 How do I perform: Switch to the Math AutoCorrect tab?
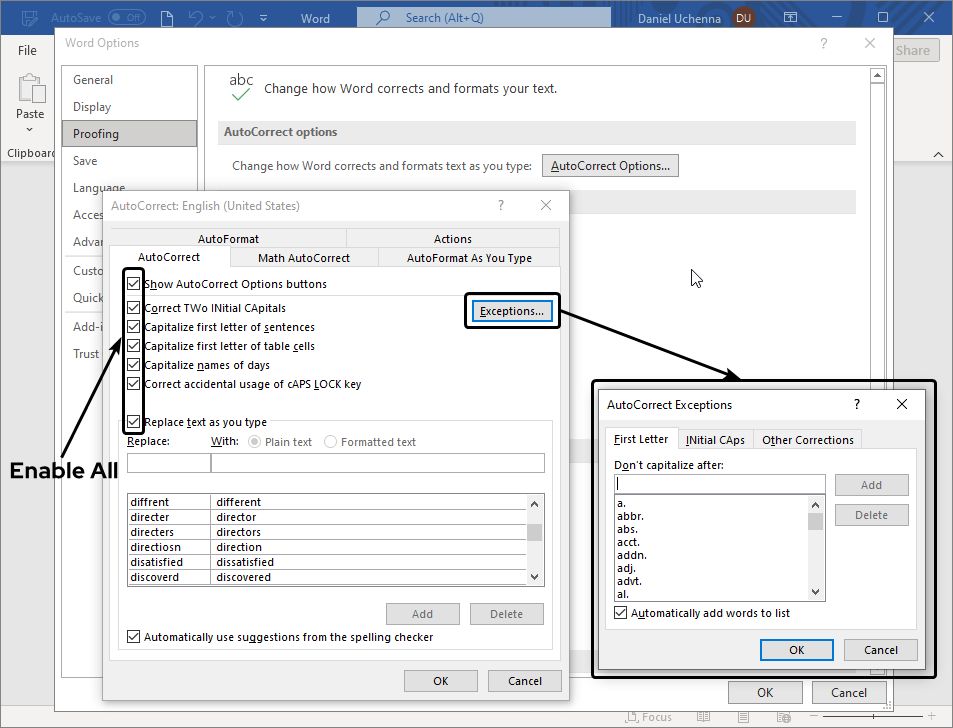click(304, 258)
